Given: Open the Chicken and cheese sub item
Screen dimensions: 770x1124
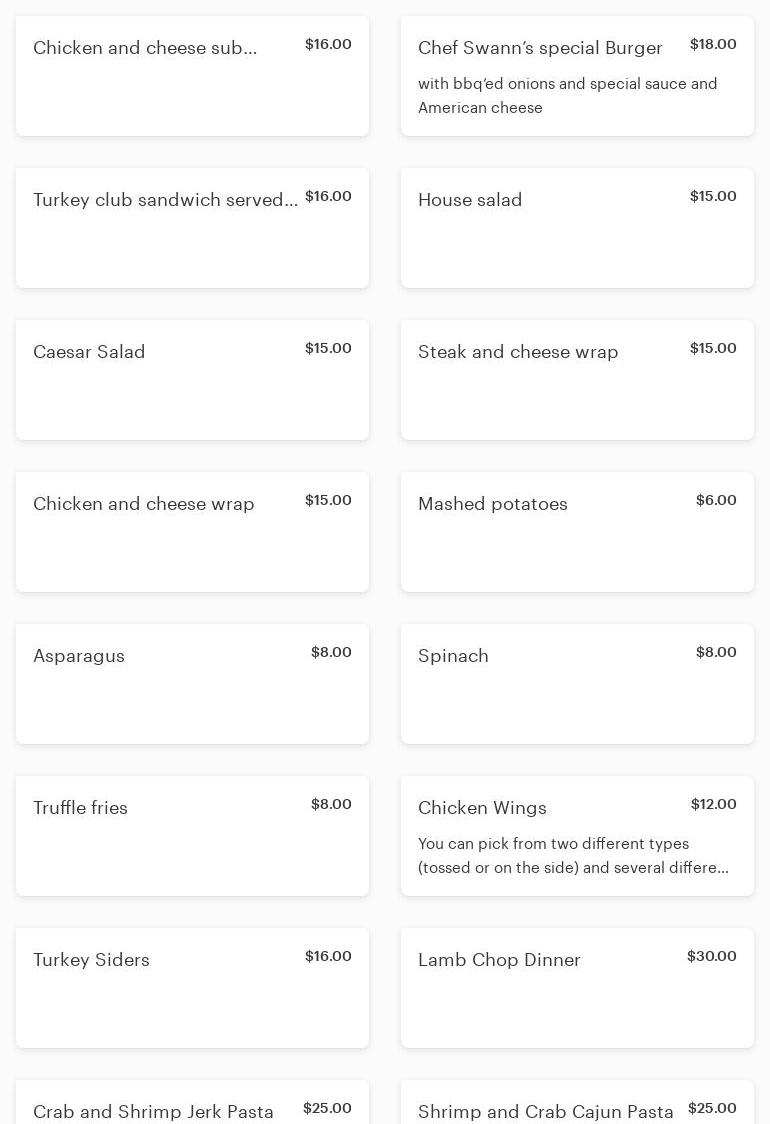Looking at the screenshot, I should click(x=192, y=76).
